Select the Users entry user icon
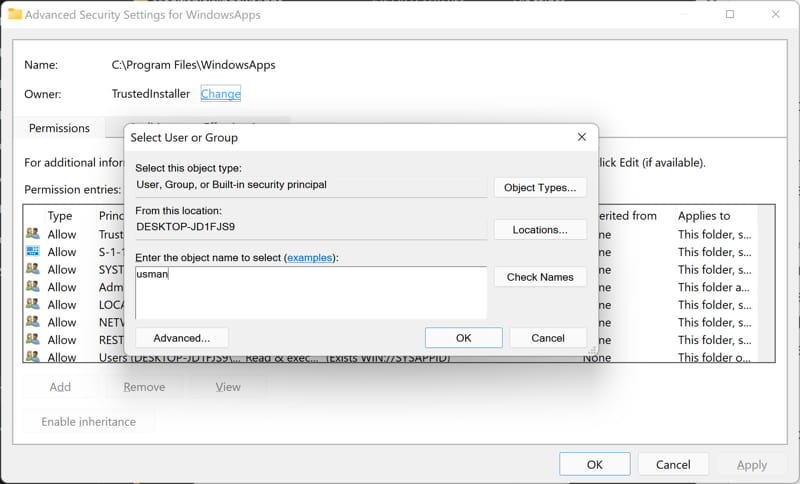The height and width of the screenshot is (484, 800). point(33,356)
